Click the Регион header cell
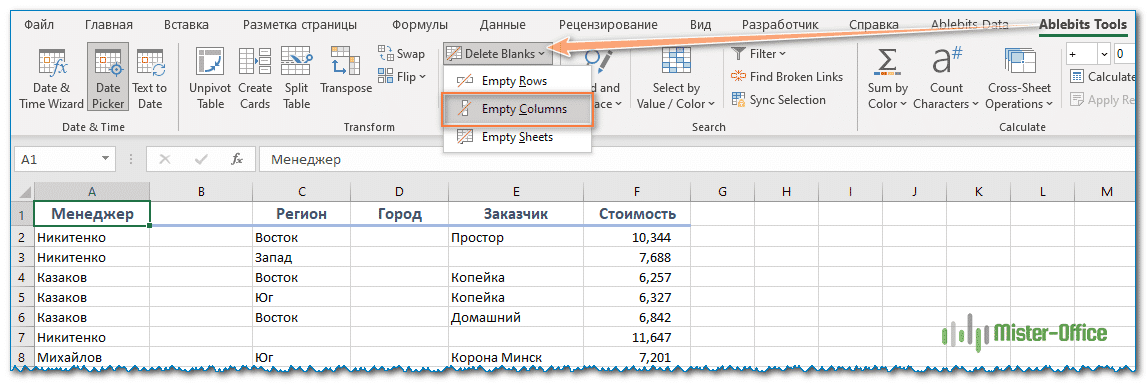The image size is (1147, 389). tap(301, 214)
